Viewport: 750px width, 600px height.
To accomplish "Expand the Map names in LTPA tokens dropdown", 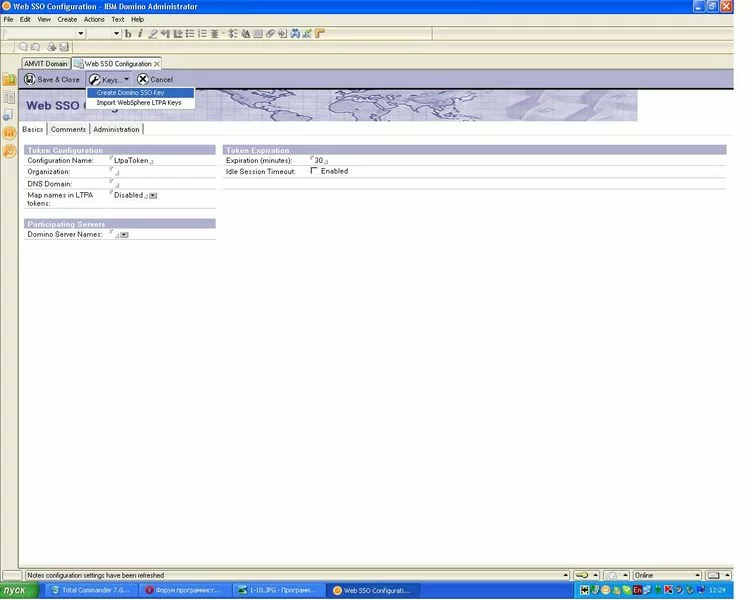I will (153, 196).
